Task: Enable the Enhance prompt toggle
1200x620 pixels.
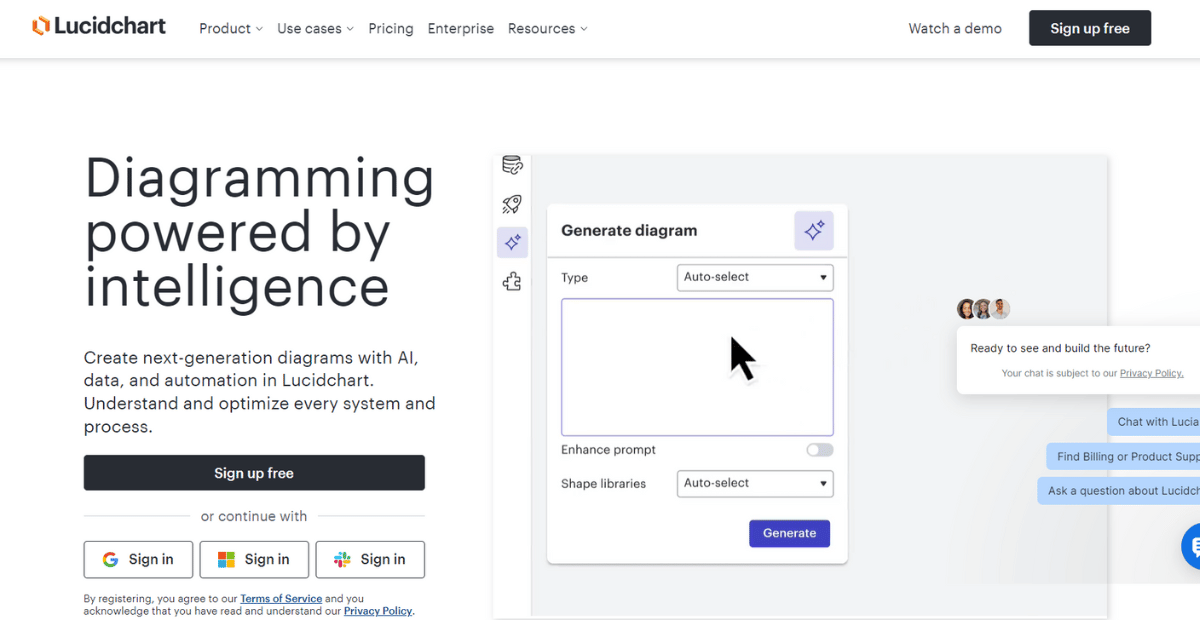Action: point(819,450)
